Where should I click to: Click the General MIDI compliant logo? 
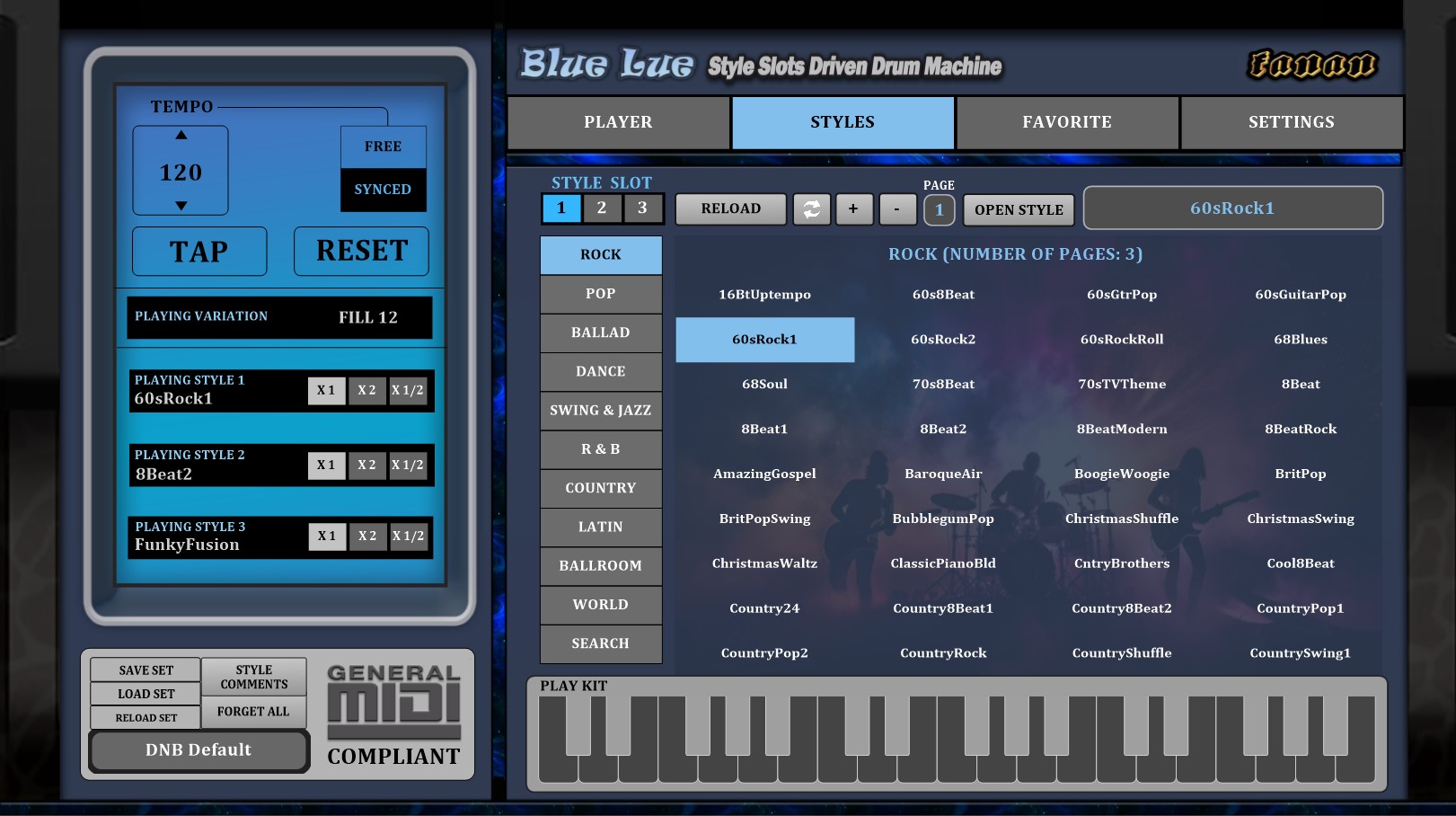[x=393, y=714]
